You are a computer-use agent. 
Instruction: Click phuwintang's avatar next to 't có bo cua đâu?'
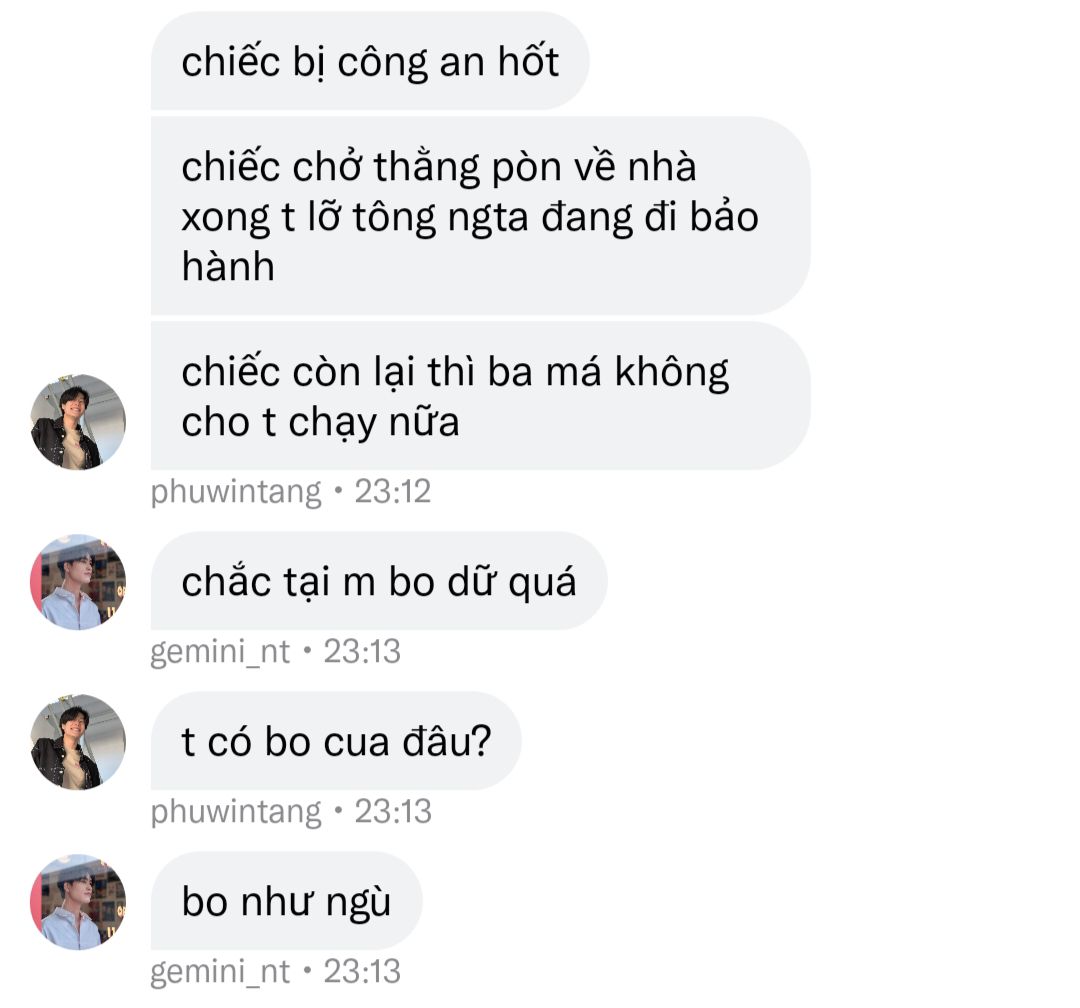79,742
